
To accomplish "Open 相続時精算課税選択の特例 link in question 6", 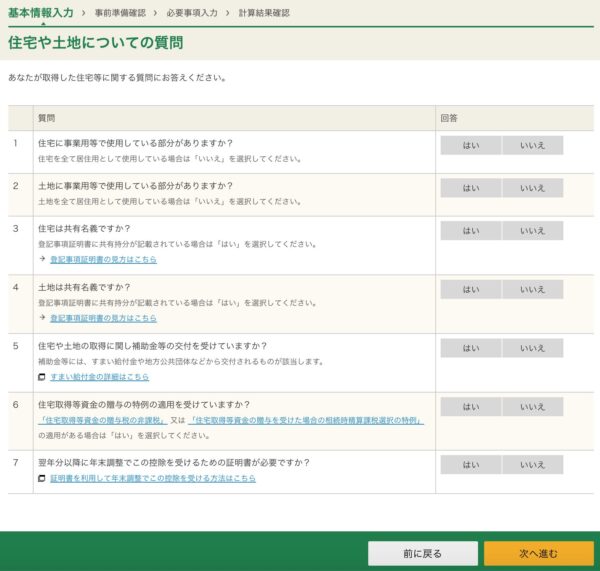I will [306, 420].
